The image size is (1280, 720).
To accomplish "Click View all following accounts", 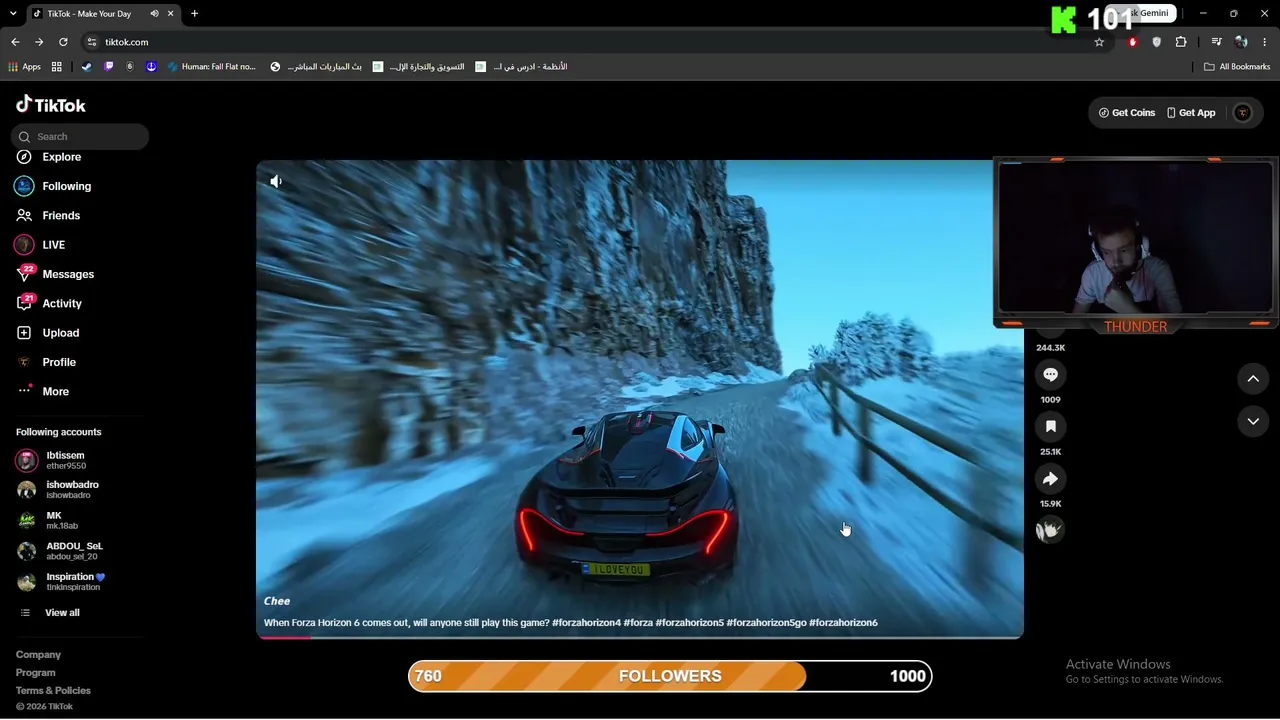I will [49, 613].
